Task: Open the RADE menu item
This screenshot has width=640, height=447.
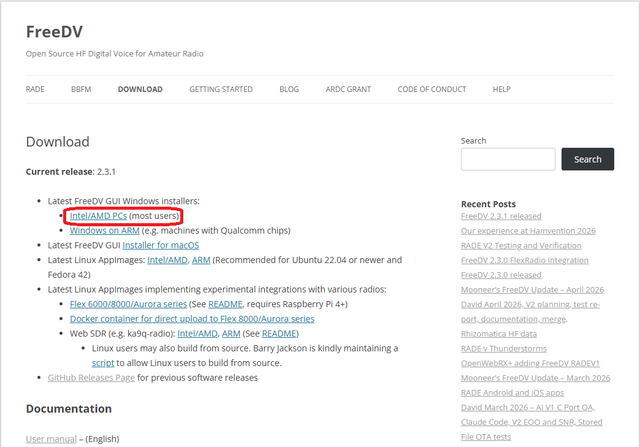Action: [35, 89]
